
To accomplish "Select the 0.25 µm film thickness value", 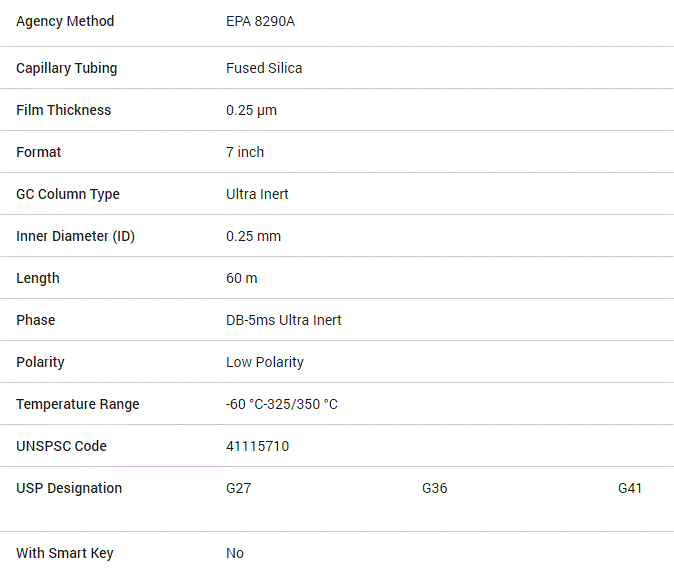I will [251, 110].
